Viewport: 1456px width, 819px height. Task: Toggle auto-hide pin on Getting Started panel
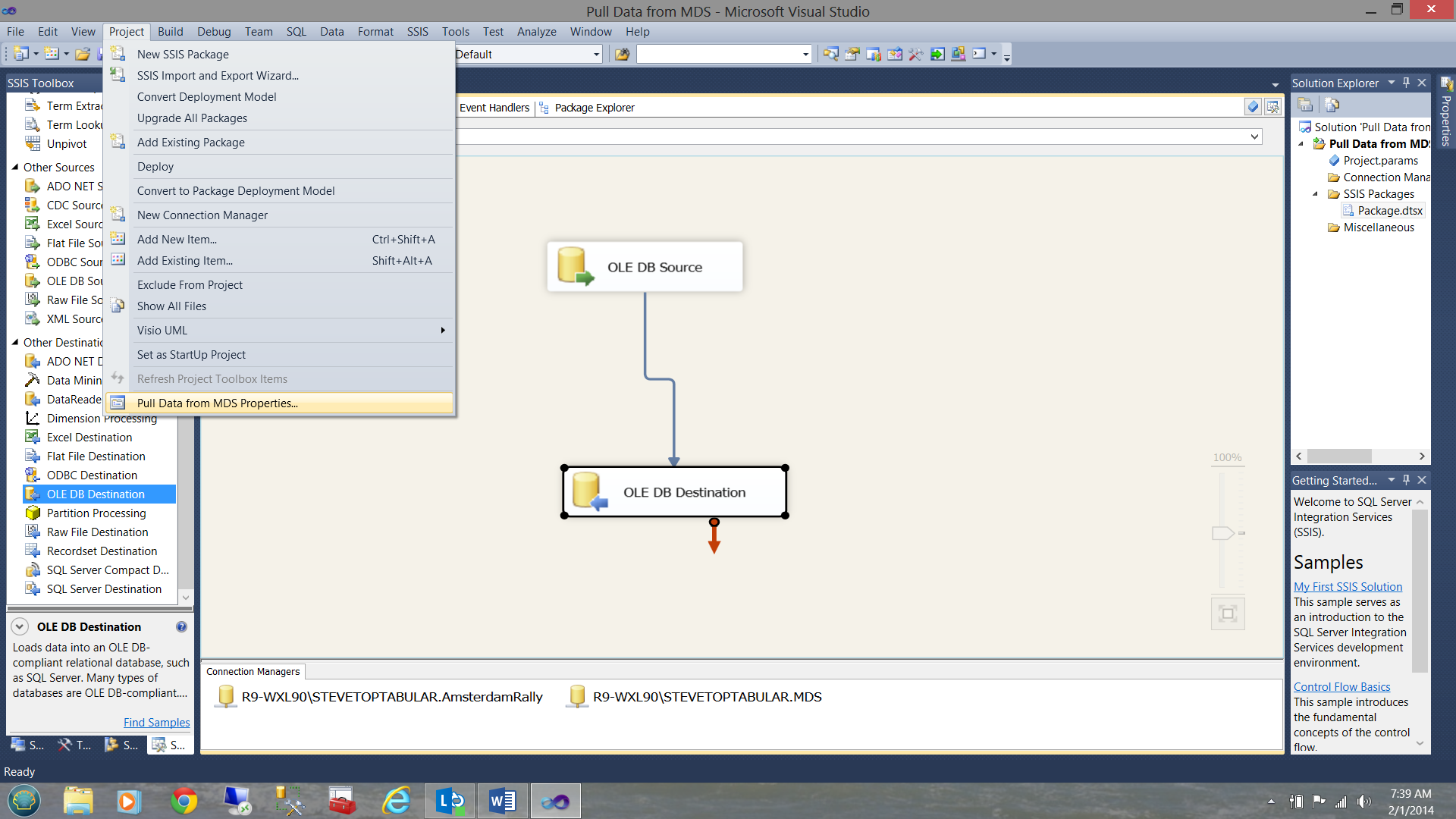(1407, 480)
